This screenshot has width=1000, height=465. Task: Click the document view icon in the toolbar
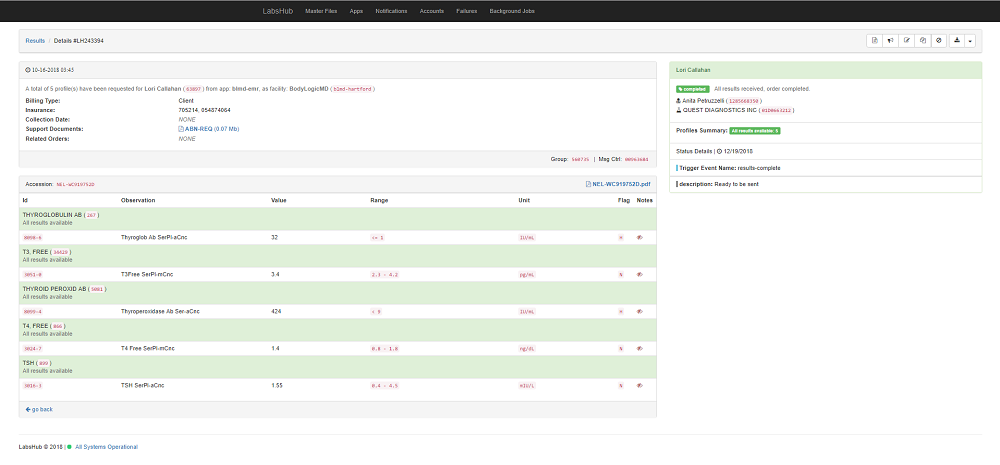tap(875, 40)
